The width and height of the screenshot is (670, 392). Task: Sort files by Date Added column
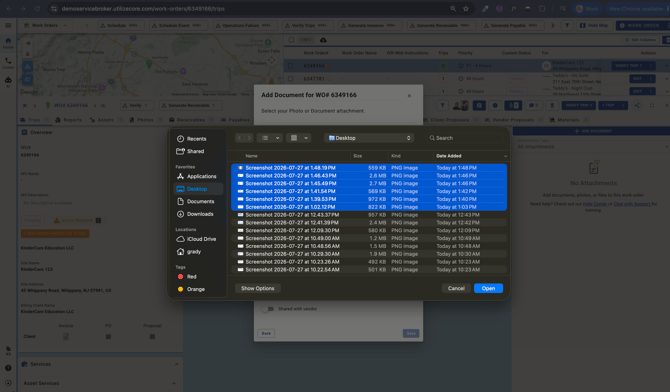(449, 156)
